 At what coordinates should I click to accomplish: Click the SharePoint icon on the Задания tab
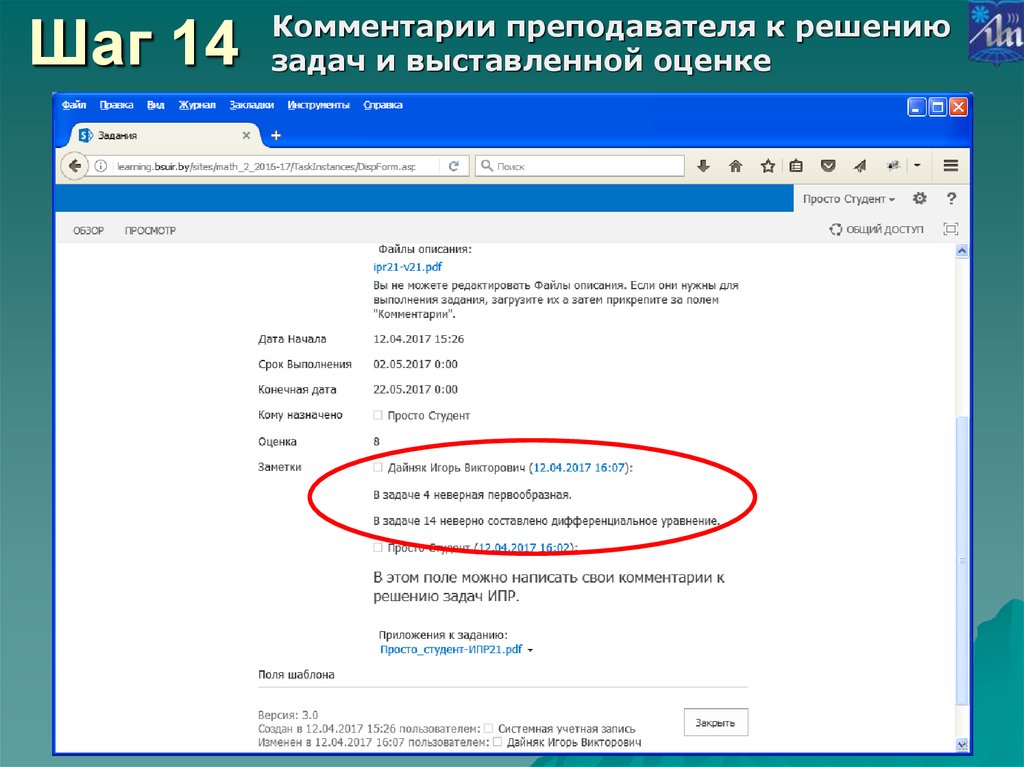pyautogui.click(x=85, y=134)
